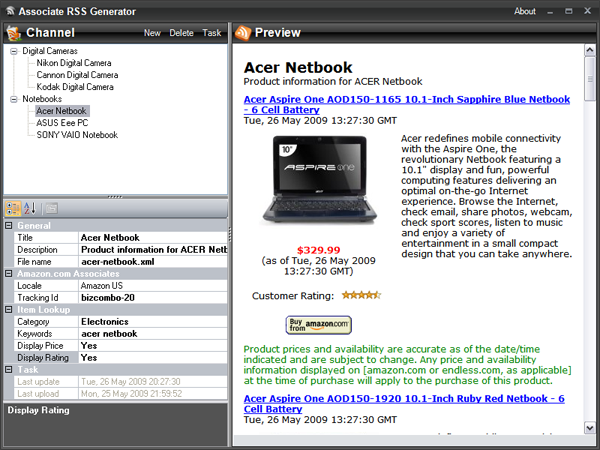Select the Acer Aspire One laptop image
The height and width of the screenshot is (450, 600).
coord(319,180)
